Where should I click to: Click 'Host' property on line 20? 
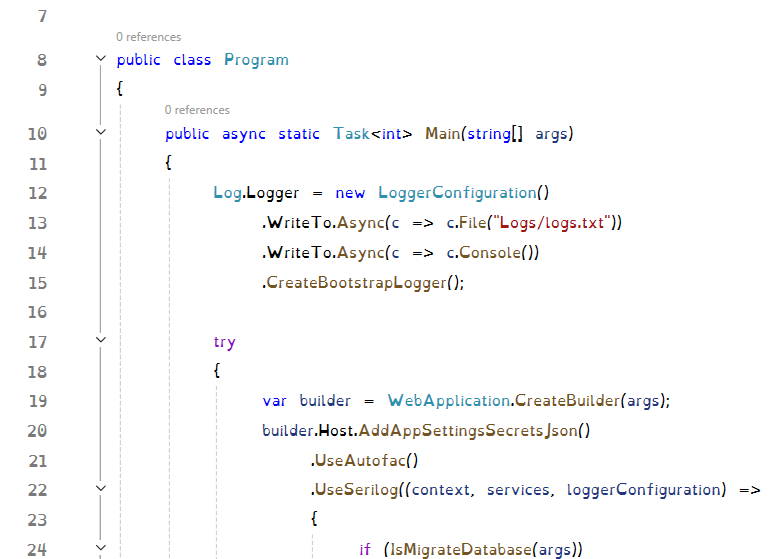click(335, 430)
